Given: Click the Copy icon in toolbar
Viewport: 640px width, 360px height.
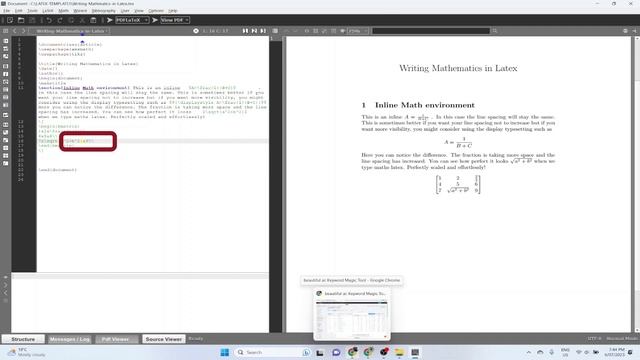Looking at the screenshot, I should [71, 20].
